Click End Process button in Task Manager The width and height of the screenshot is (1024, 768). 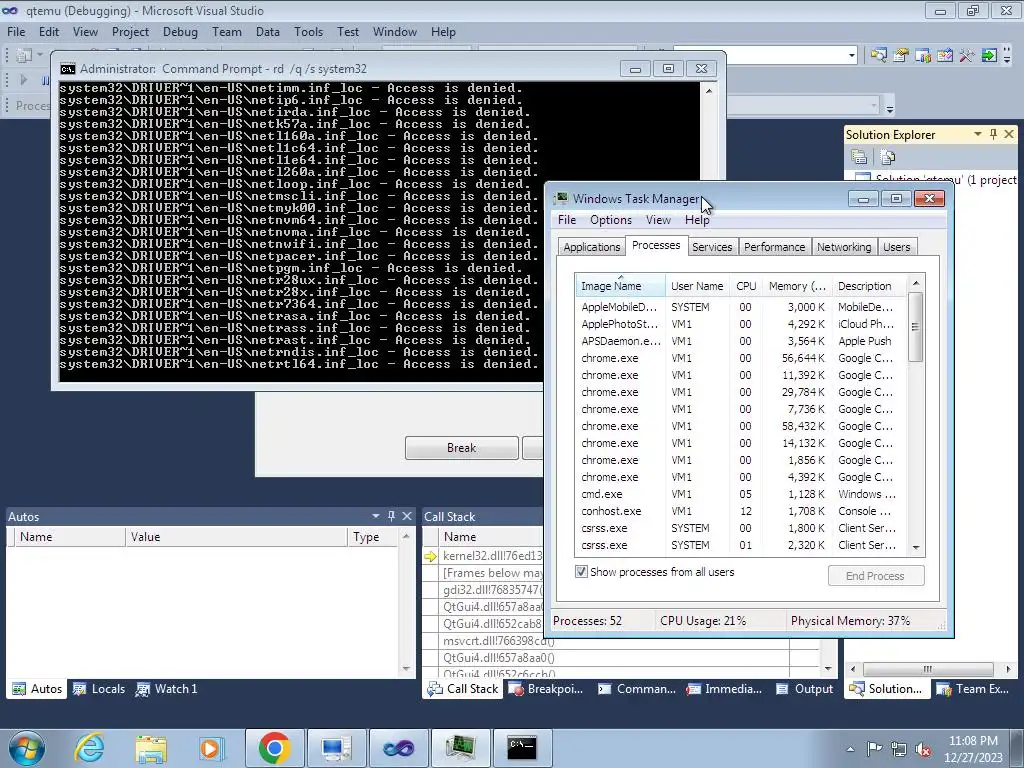tap(875, 575)
